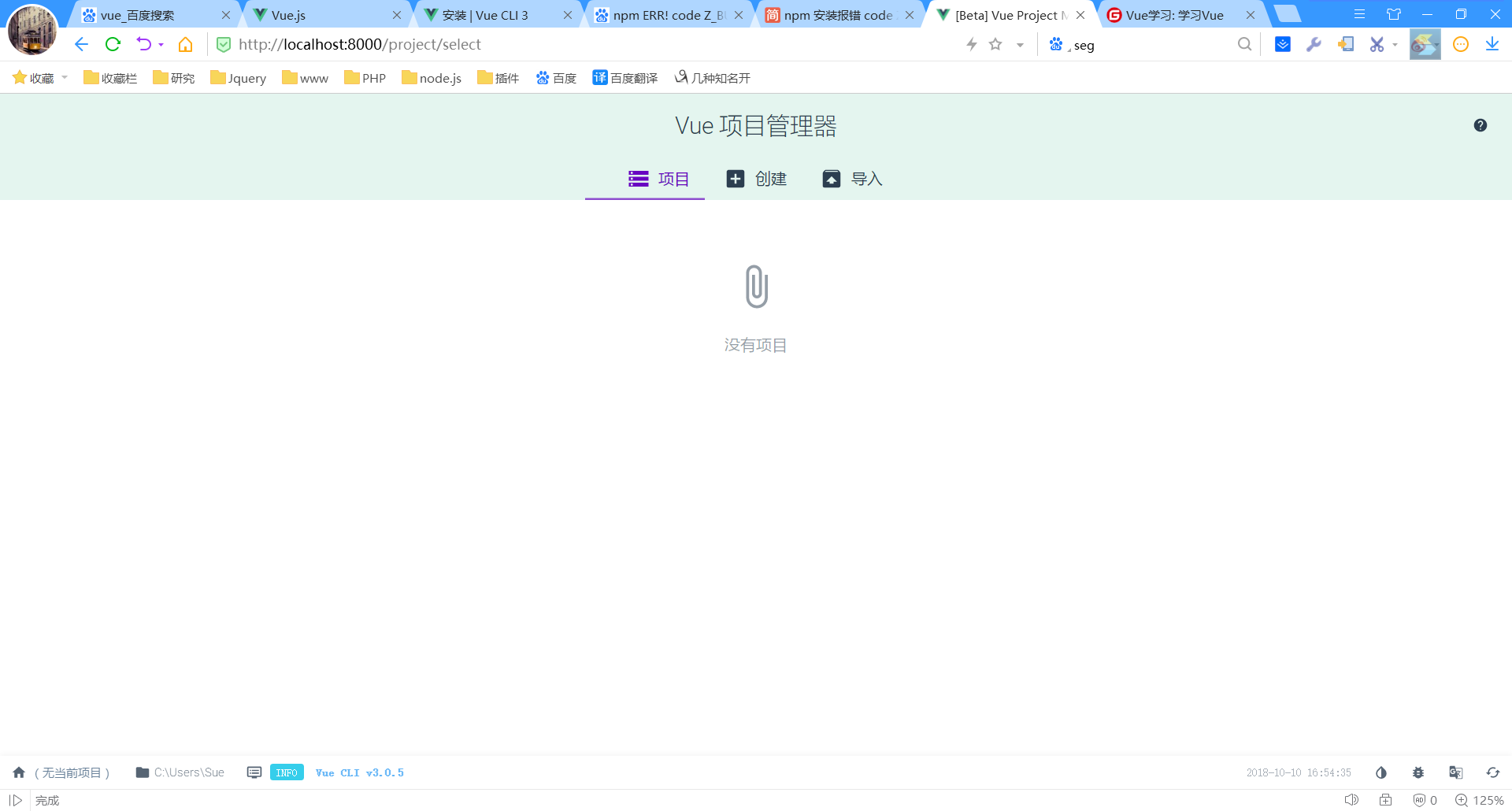This screenshot has height=811, width=1512.
Task: Open the log console icon in status bar
Action: point(254,772)
